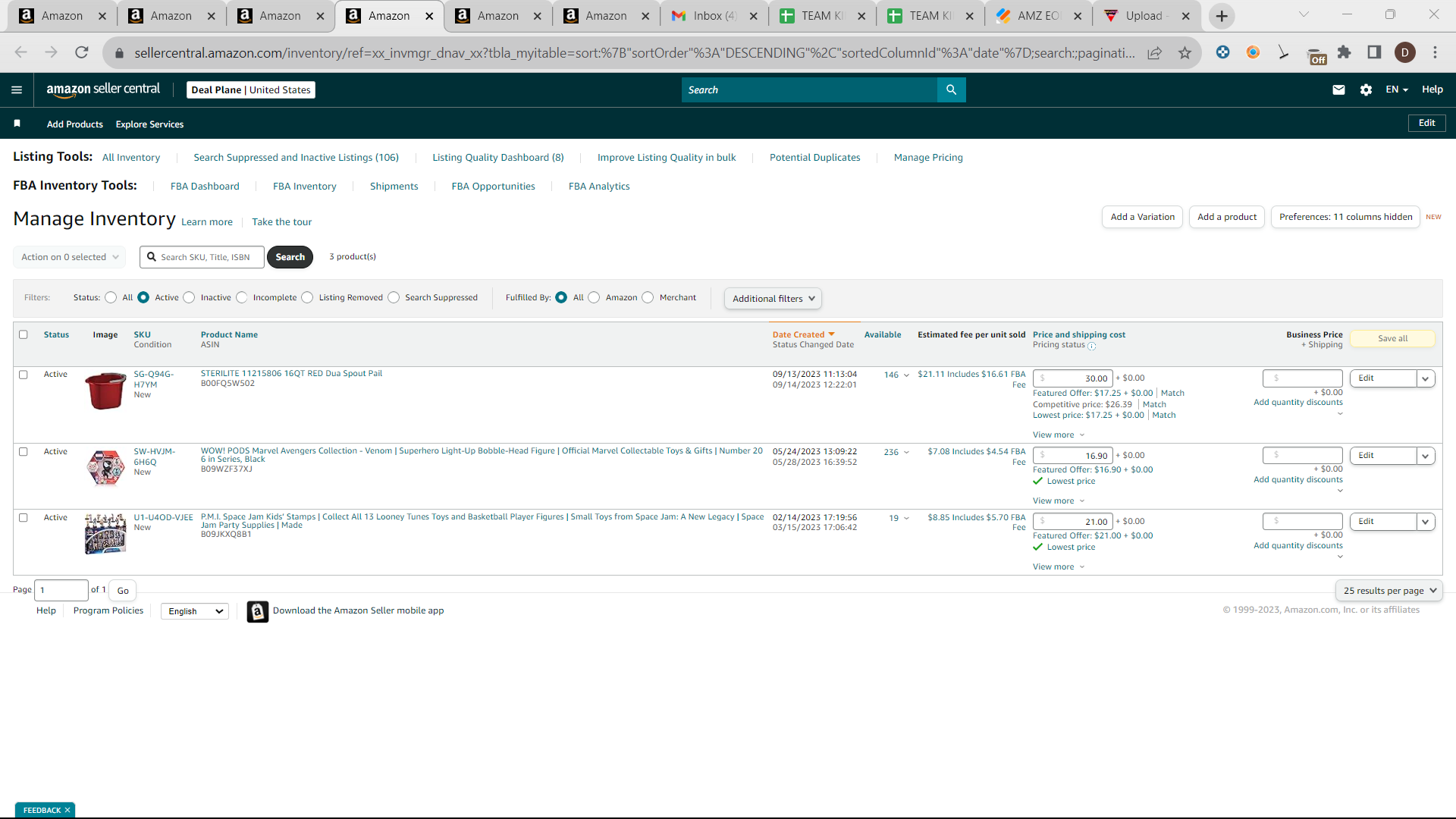This screenshot has width=1456, height=819.
Task: Open the extension icon with Off badge
Action: pyautogui.click(x=1316, y=55)
